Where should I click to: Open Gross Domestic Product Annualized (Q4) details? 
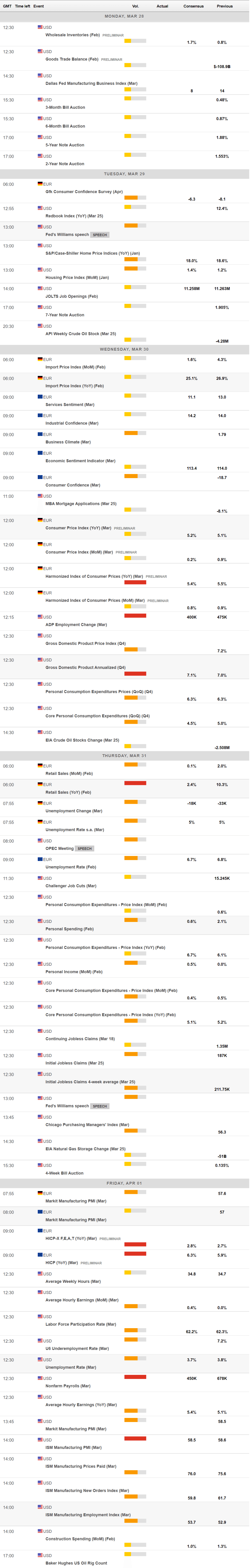point(85,668)
